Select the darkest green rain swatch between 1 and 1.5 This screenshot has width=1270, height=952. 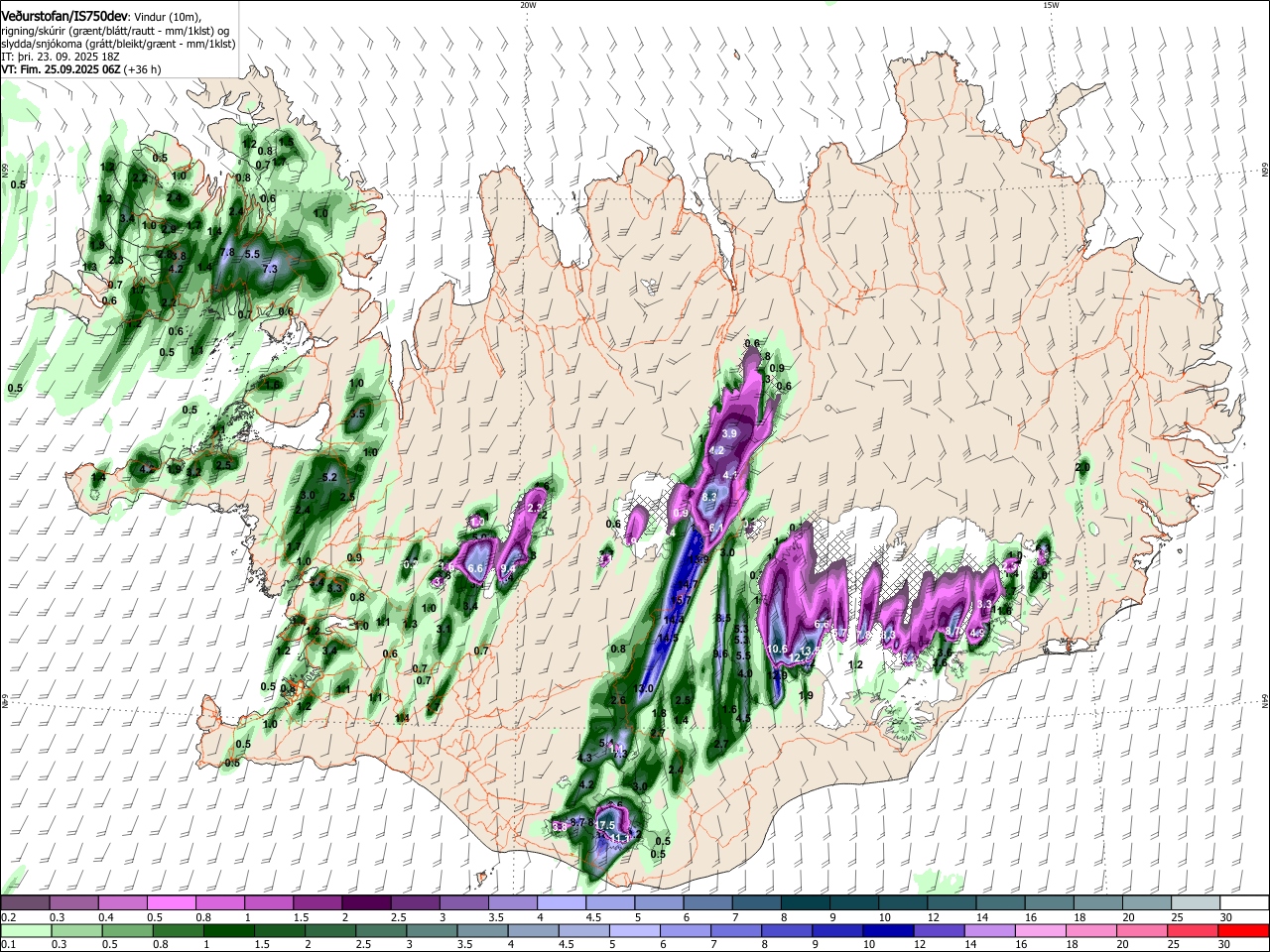(228, 930)
